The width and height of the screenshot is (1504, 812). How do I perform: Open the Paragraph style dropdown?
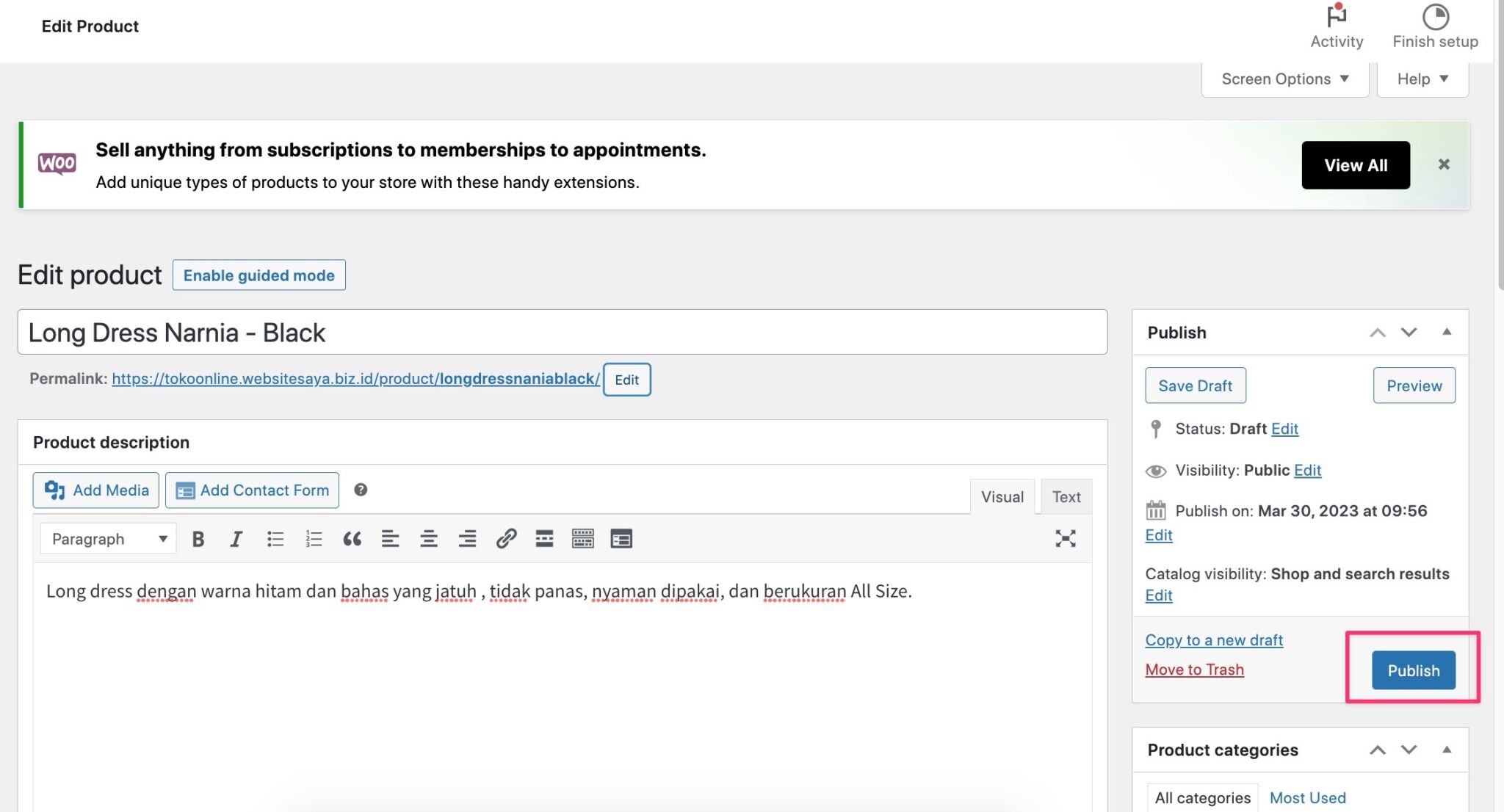coord(107,538)
